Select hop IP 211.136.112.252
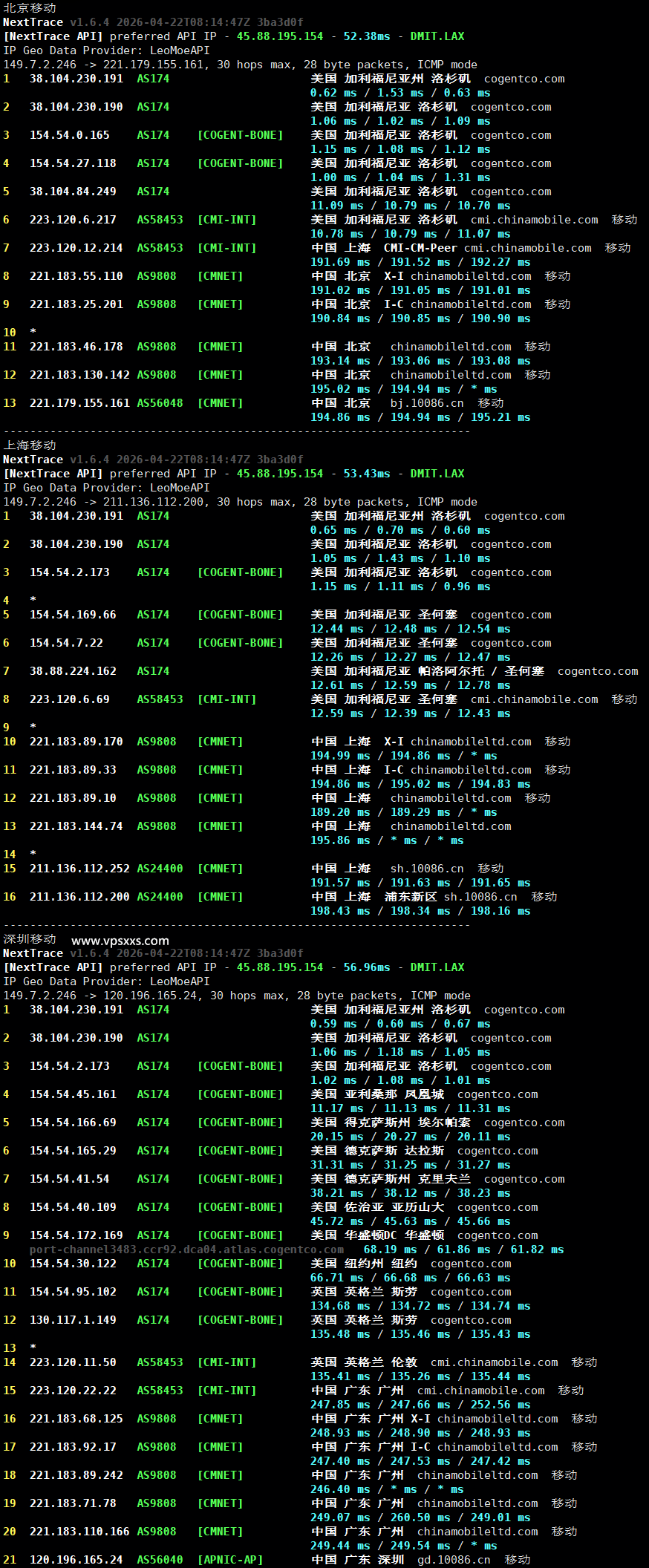The width and height of the screenshot is (649, 1568). point(79,869)
